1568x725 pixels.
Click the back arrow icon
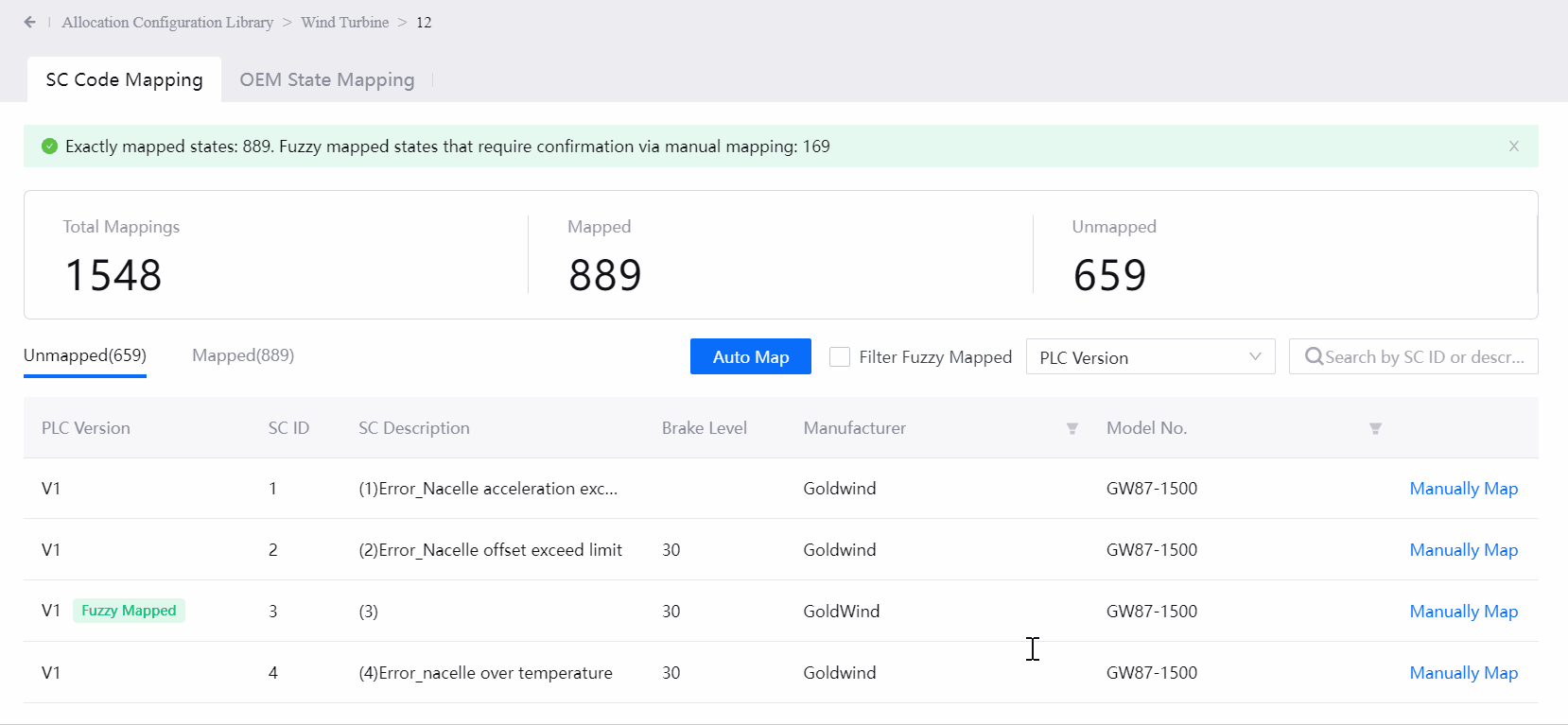tap(30, 22)
